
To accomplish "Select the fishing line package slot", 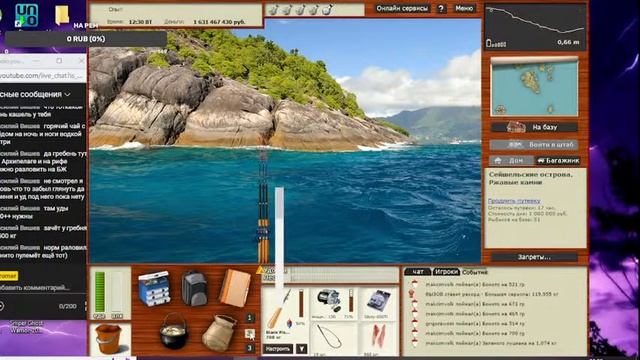I will 378,303.
